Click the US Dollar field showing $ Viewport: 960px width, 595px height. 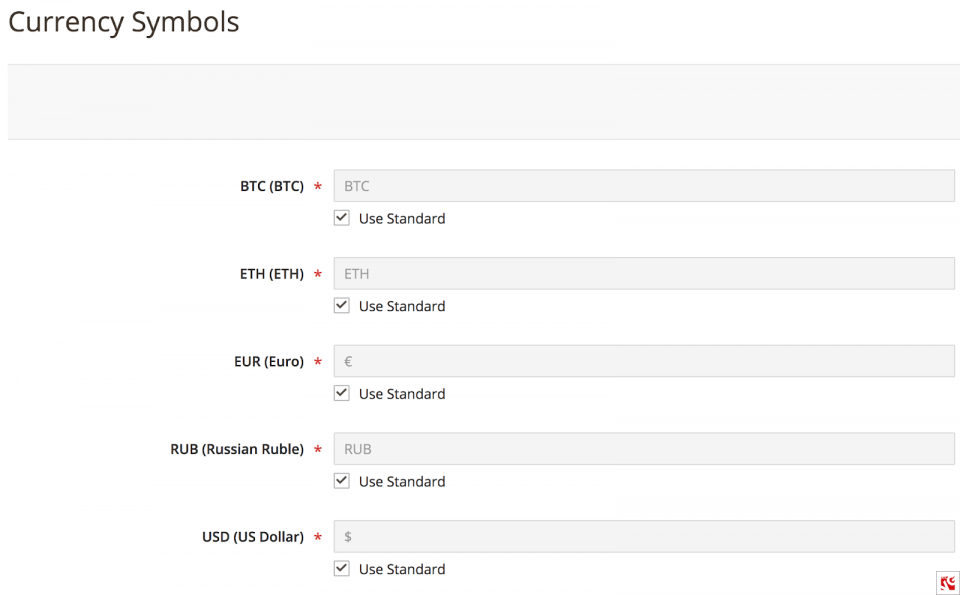click(644, 536)
